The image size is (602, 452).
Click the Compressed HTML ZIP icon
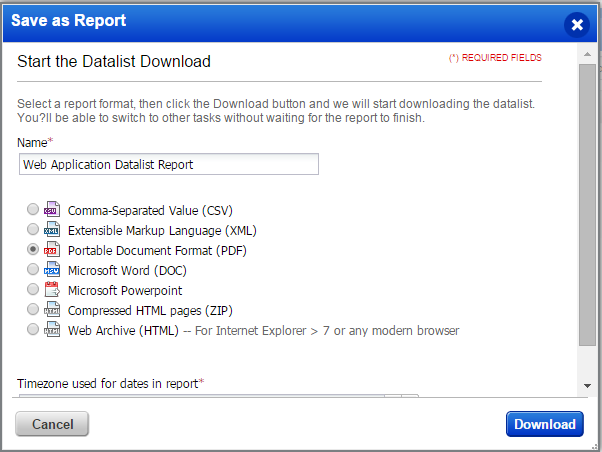(52, 309)
